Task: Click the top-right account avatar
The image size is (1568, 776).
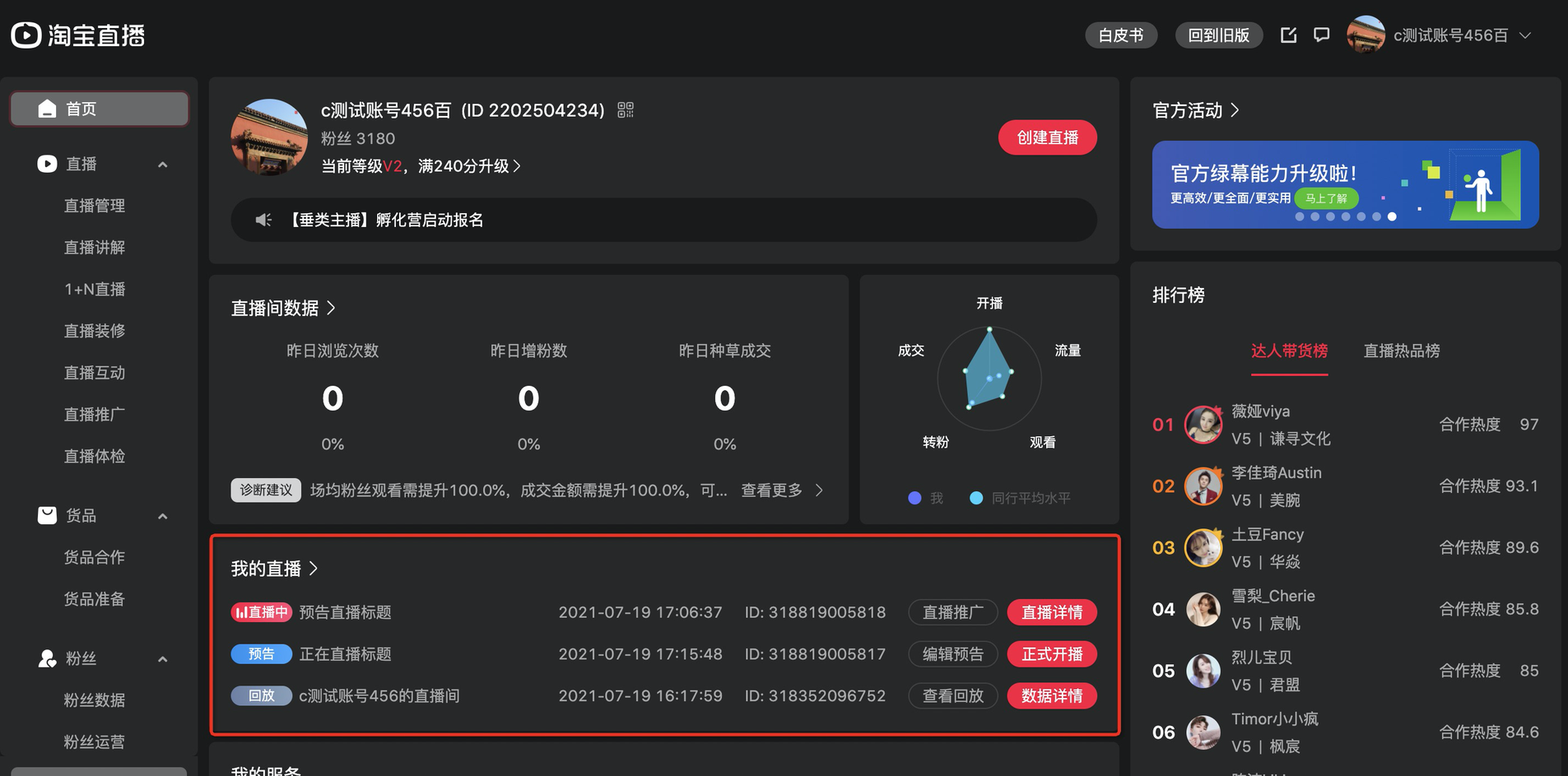Action: [x=1366, y=35]
